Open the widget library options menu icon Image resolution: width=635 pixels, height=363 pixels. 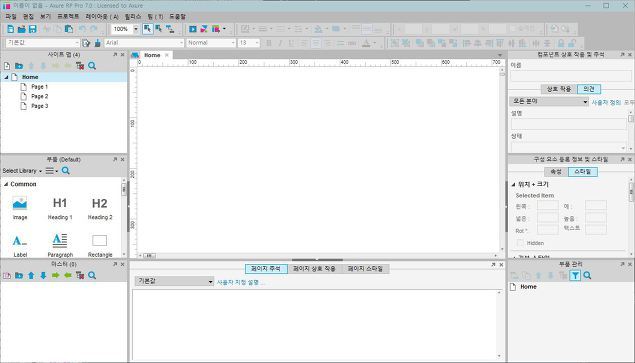click(x=51, y=171)
